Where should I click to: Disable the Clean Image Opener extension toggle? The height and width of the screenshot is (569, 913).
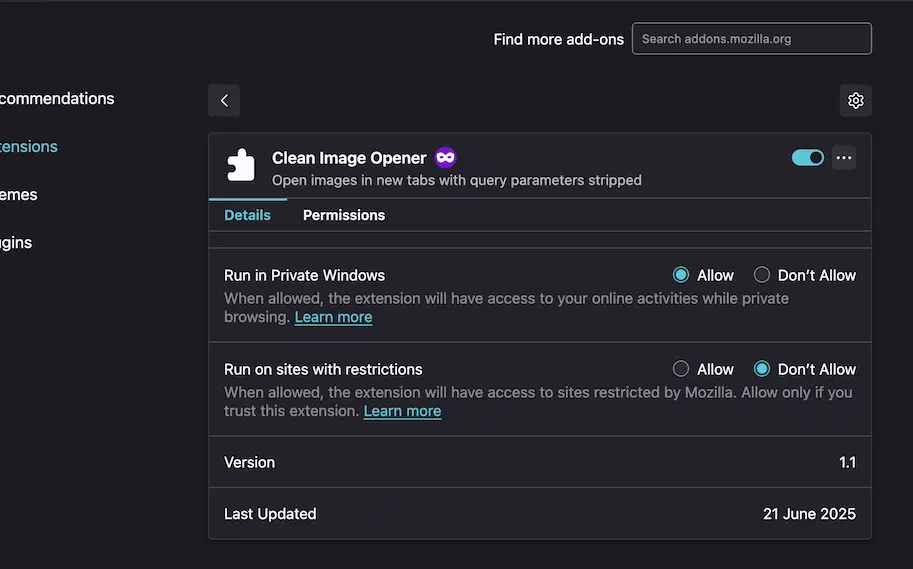pyautogui.click(x=808, y=157)
